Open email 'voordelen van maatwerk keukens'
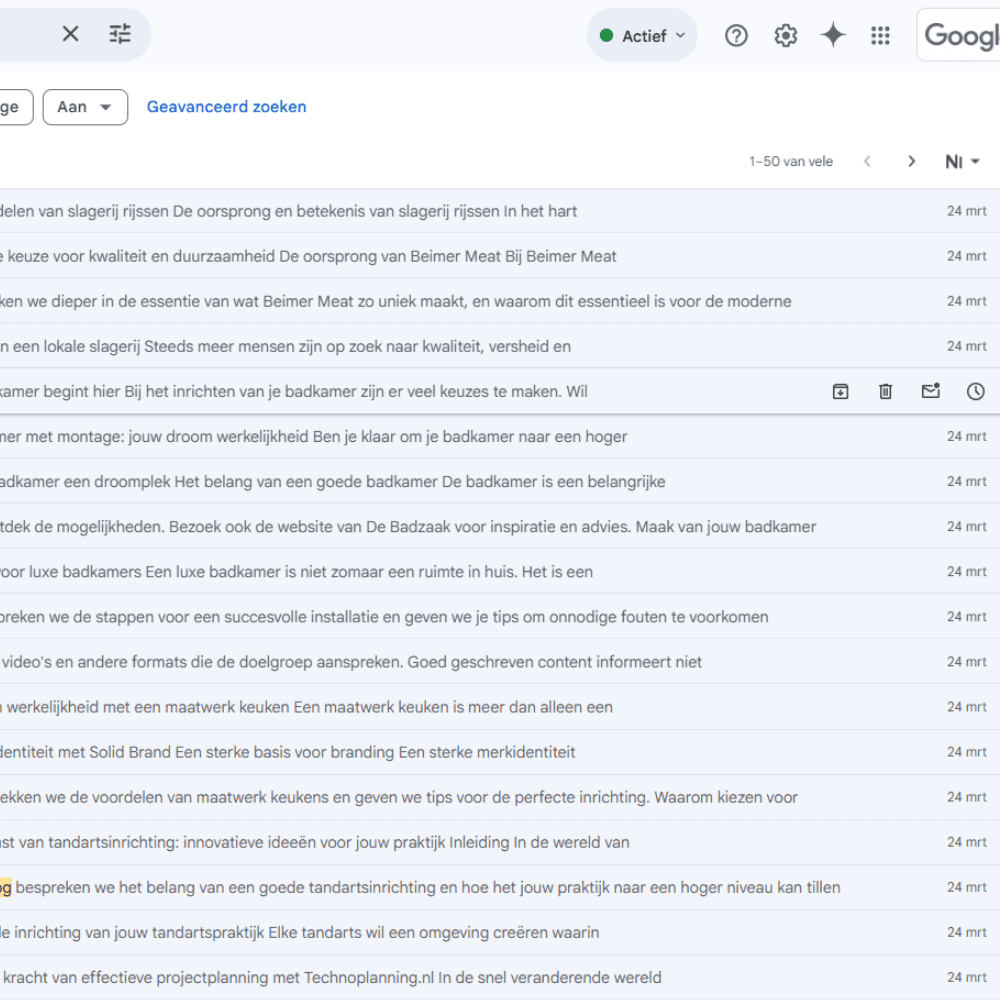The height and width of the screenshot is (1000, 1000). coord(500,797)
